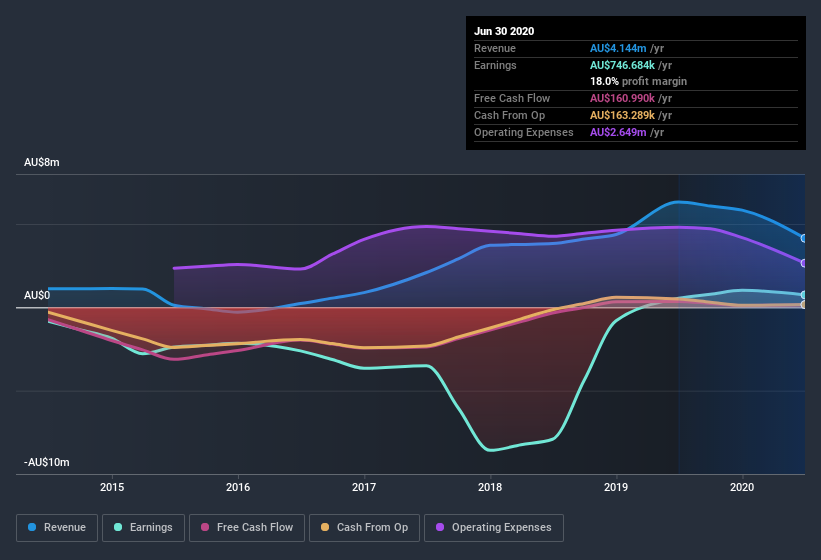Click the orange Cash From Op legend dot
Image resolution: width=821 pixels, height=560 pixels.
[x=326, y=527]
